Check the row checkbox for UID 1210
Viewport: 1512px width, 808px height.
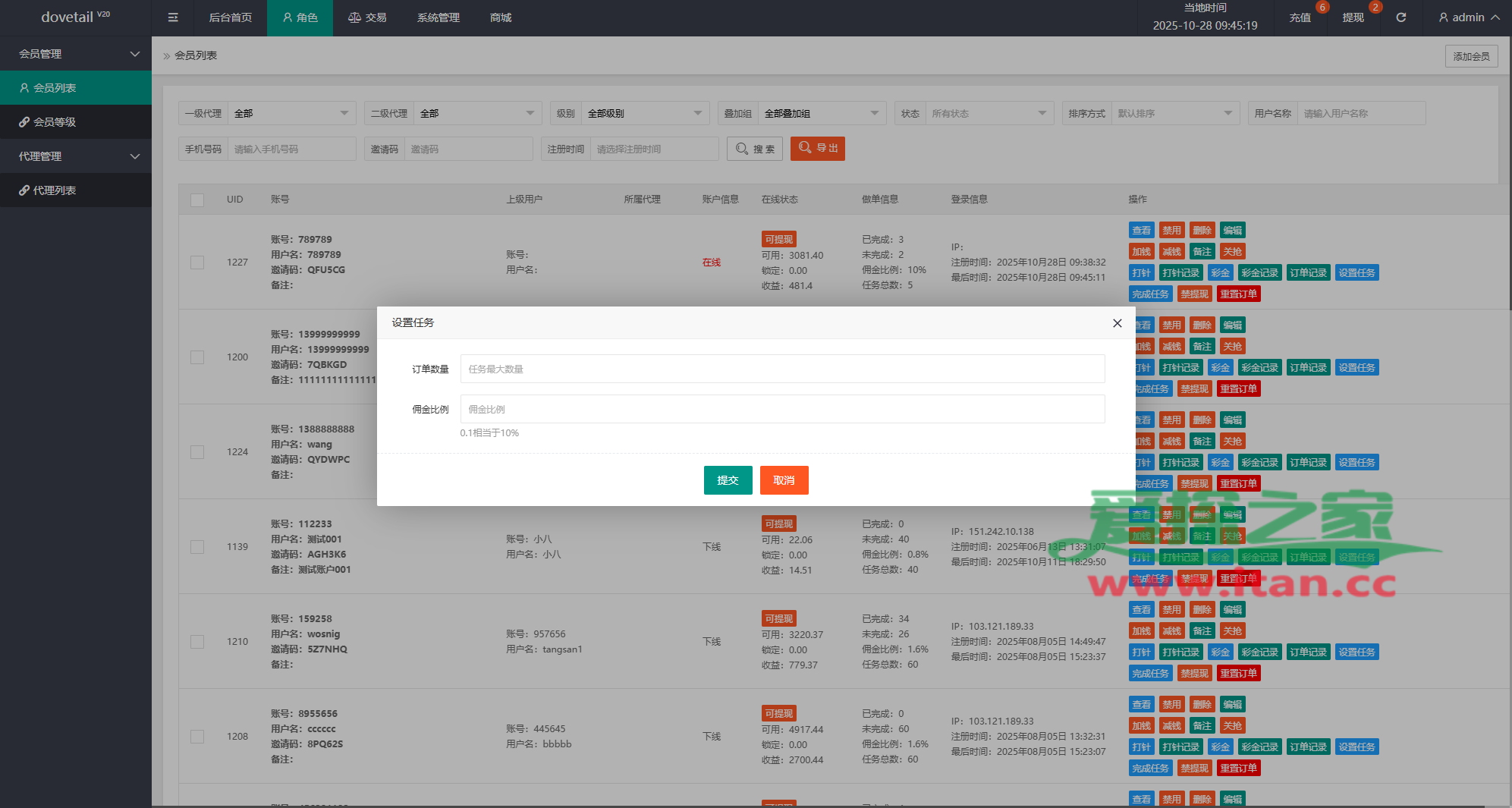click(x=197, y=642)
